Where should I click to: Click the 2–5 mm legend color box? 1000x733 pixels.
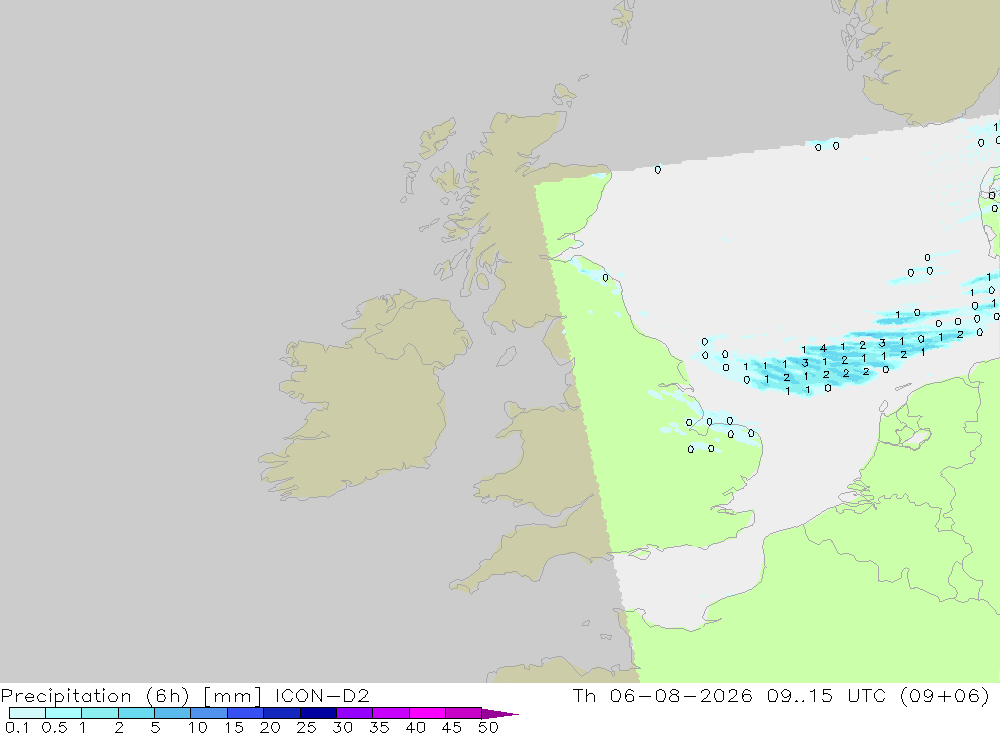(136, 713)
